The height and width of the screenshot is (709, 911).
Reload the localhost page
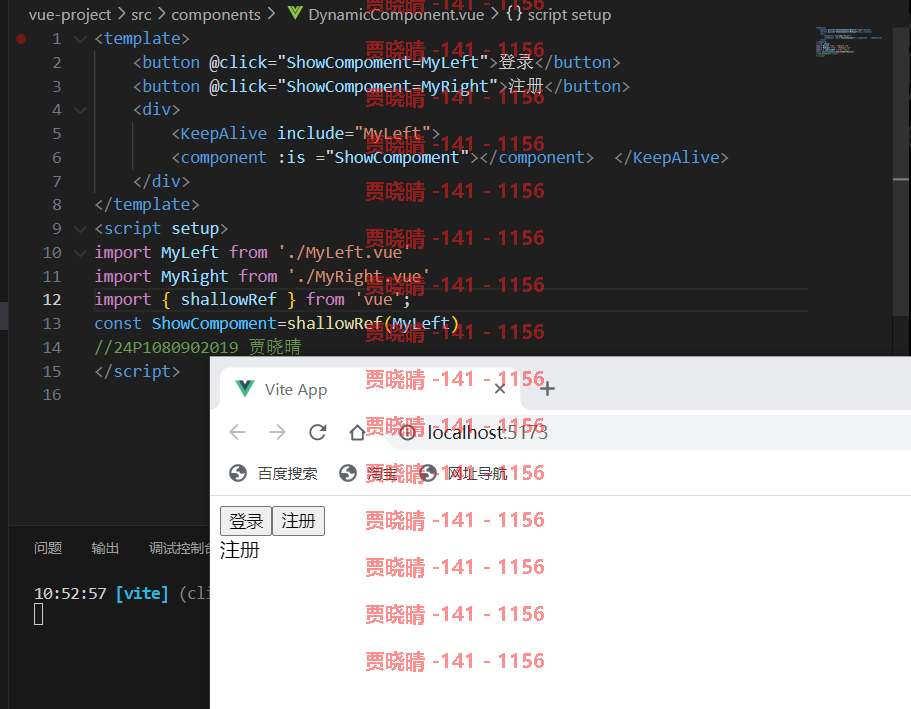[317, 432]
